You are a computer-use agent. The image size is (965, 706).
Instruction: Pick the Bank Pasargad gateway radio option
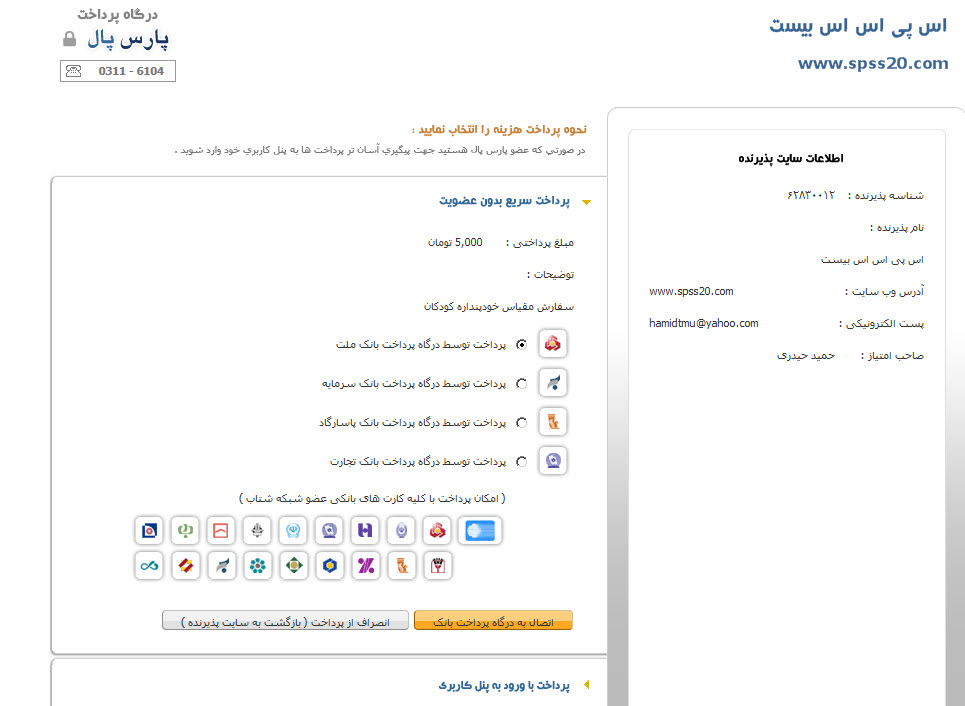pyautogui.click(x=521, y=423)
